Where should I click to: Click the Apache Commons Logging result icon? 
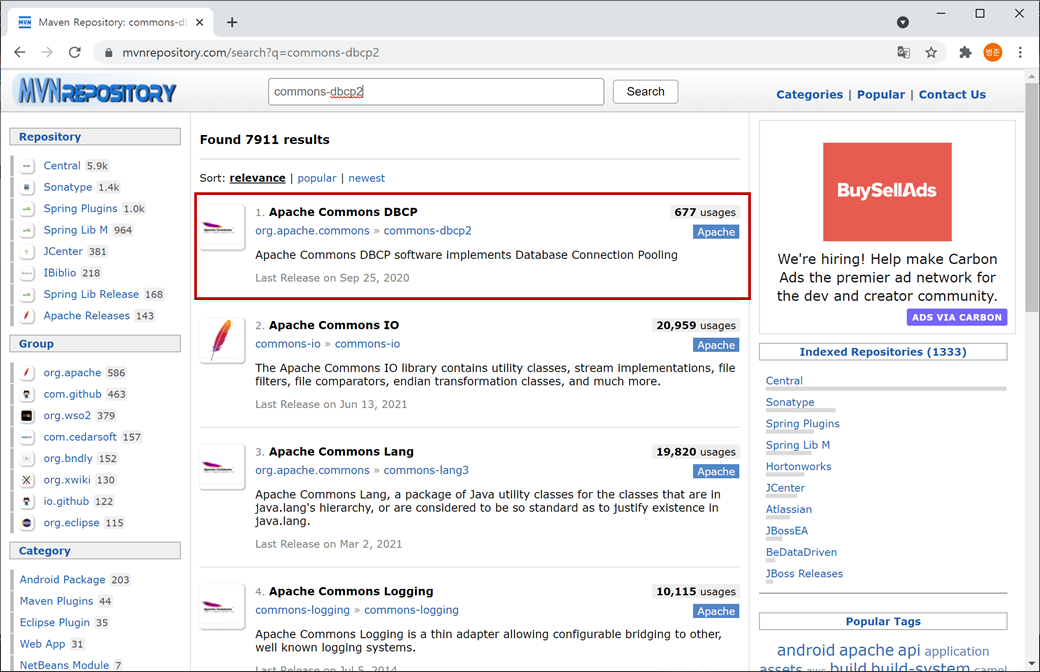point(222,606)
